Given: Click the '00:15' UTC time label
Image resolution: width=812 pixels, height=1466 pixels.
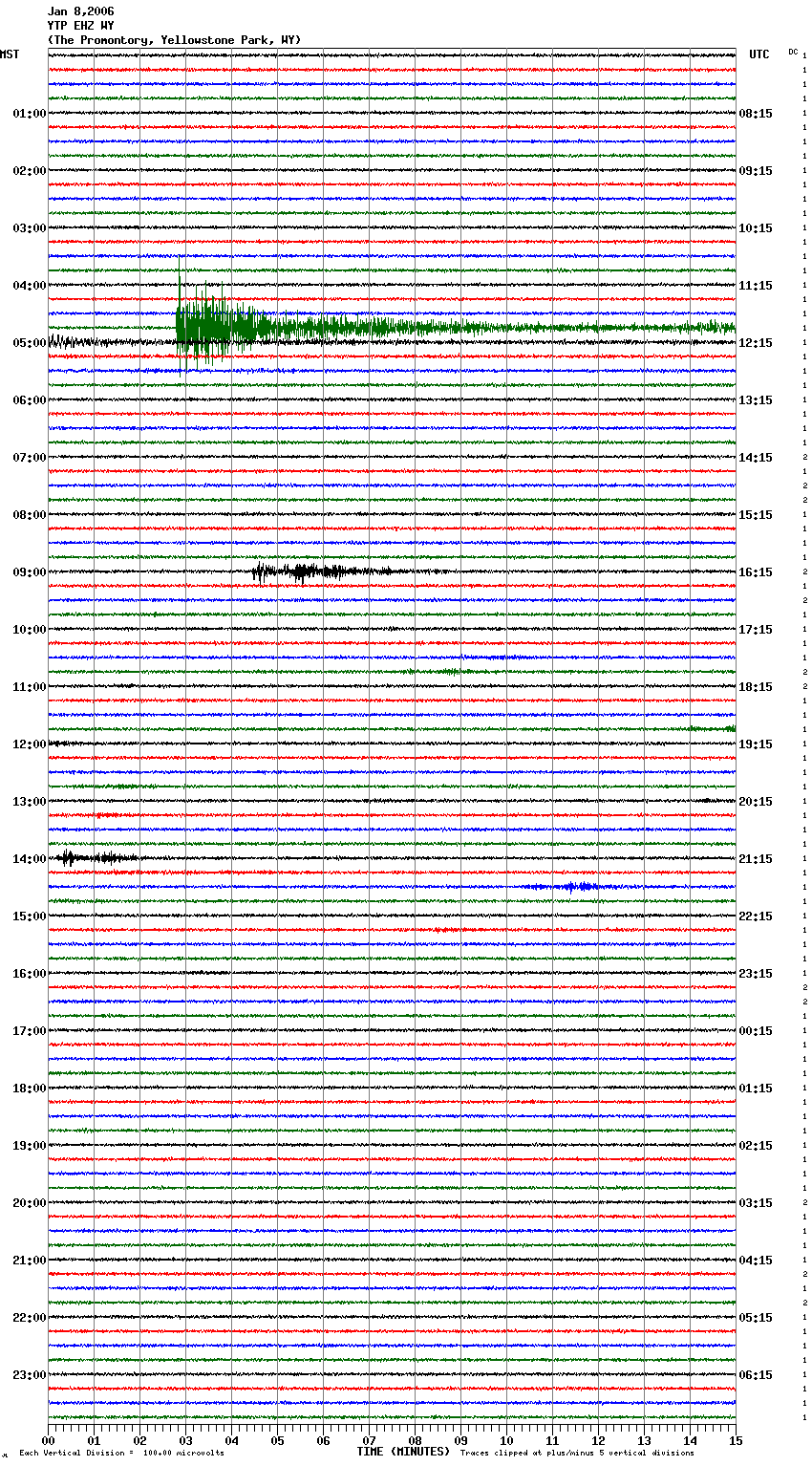Looking at the screenshot, I should (x=756, y=1031).
